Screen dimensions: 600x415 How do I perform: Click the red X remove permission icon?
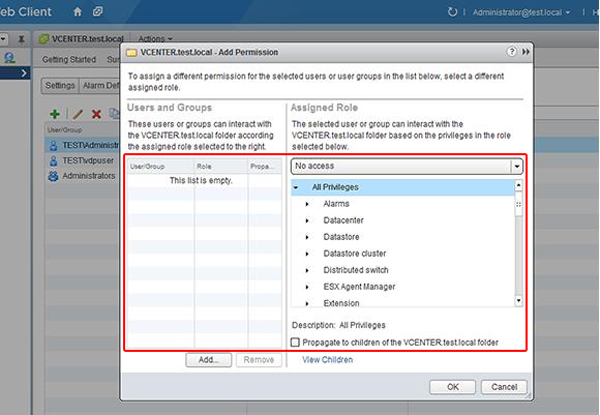pyautogui.click(x=96, y=114)
